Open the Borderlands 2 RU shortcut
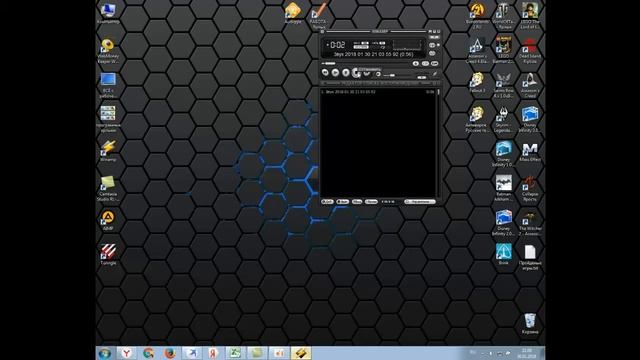640x360 pixels. pyautogui.click(x=477, y=16)
